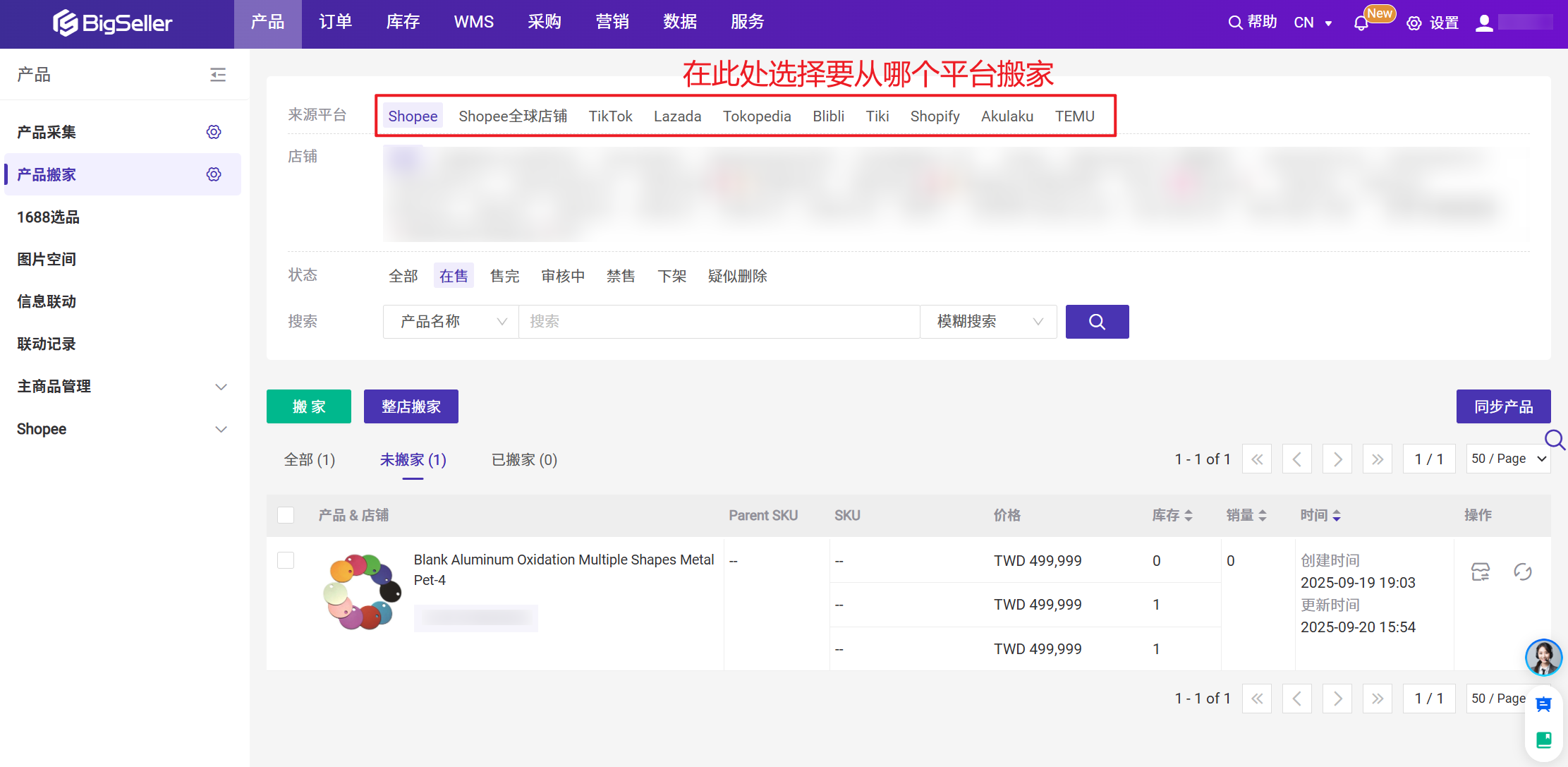Click the product search input field

tap(718, 322)
